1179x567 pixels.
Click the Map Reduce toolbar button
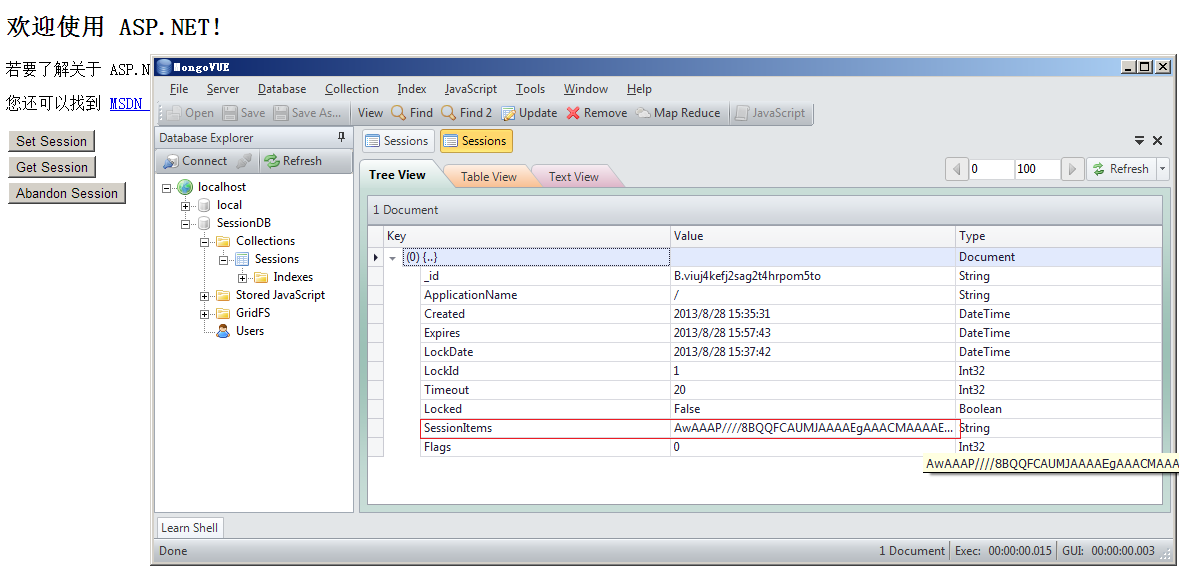click(678, 113)
